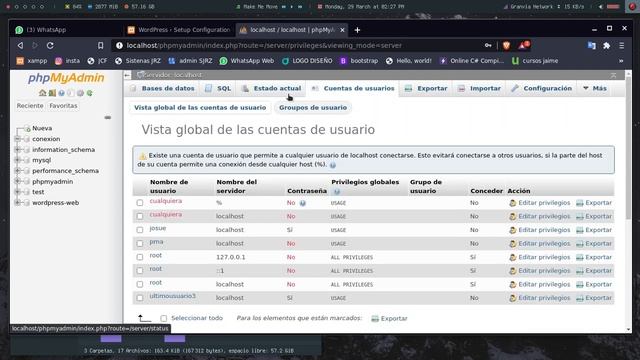The height and width of the screenshot is (360, 640).
Task: Open the Reciente sidebar tab
Action: (30, 106)
